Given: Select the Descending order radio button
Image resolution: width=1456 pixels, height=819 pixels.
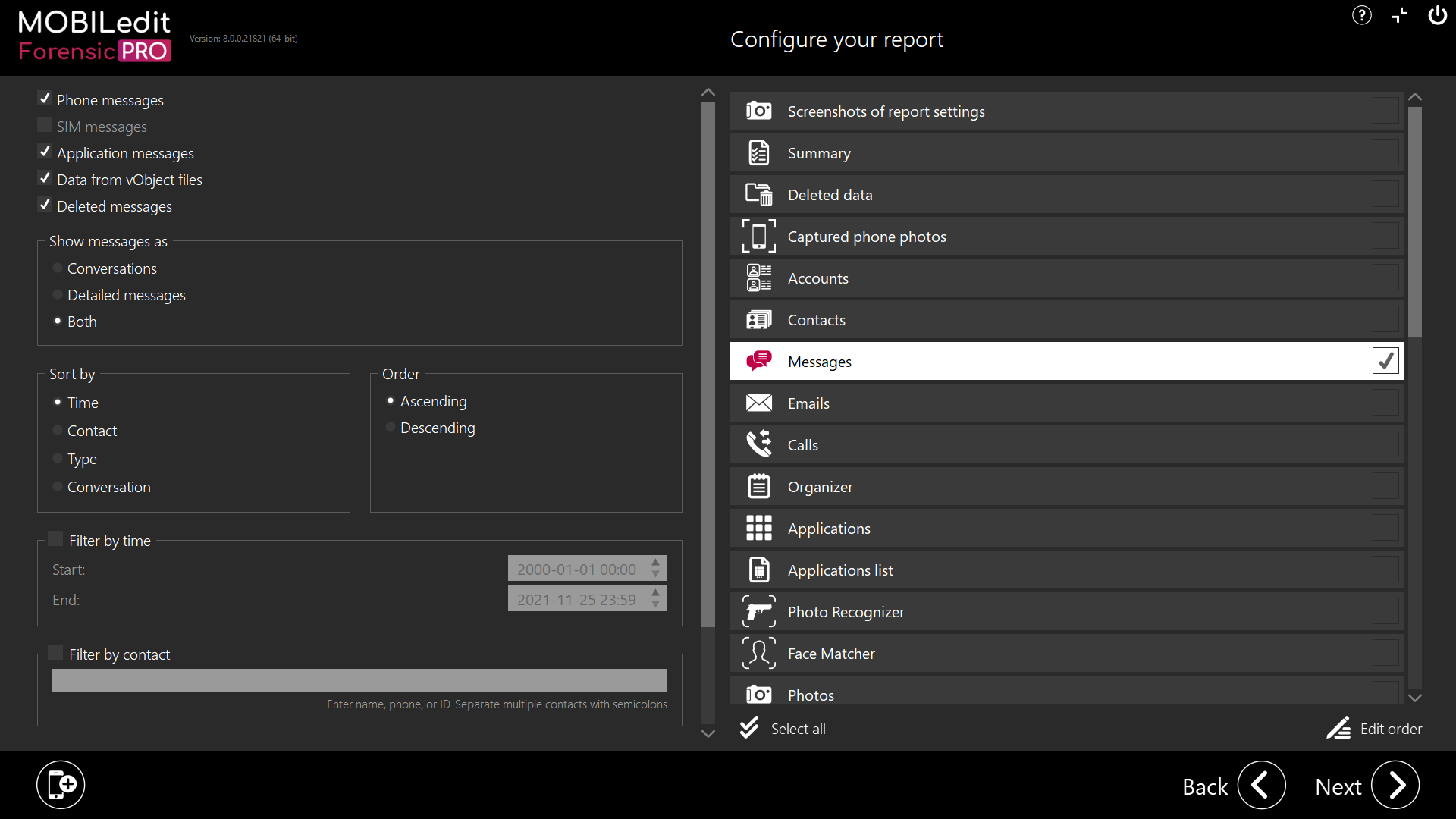Looking at the screenshot, I should [391, 428].
